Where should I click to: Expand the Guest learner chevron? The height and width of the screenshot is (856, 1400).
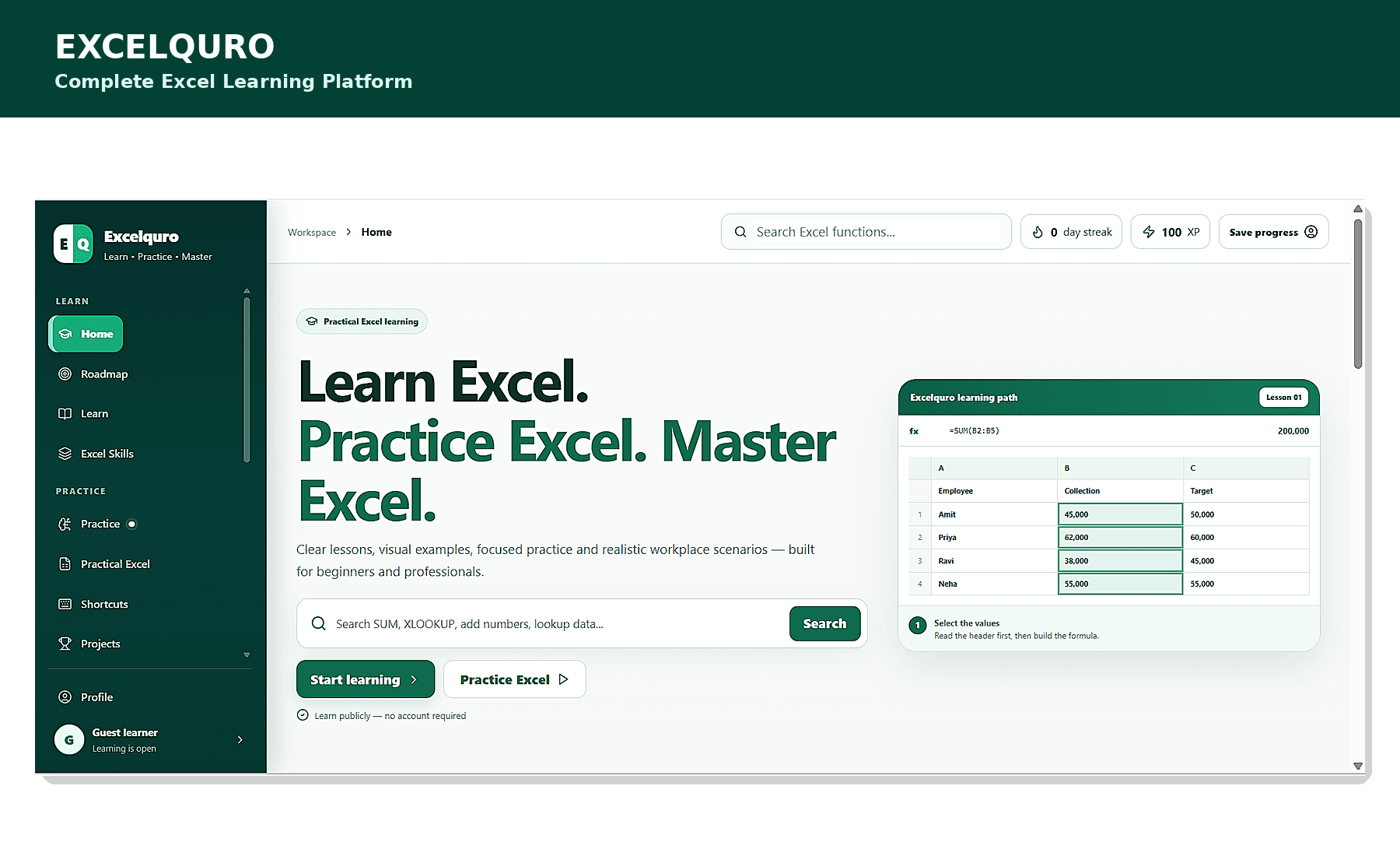pyautogui.click(x=240, y=739)
